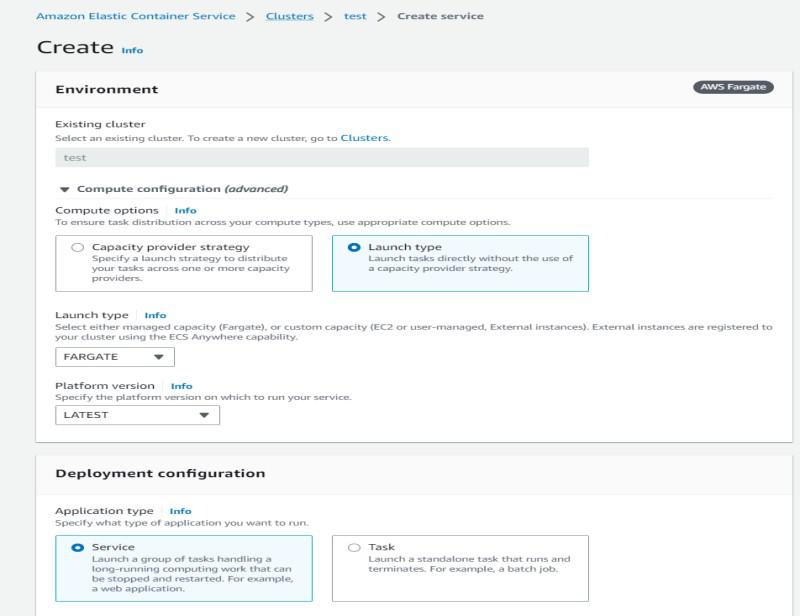This screenshot has height=616, width=800.
Task: Open Info link beside Application type
Action: [x=180, y=511]
